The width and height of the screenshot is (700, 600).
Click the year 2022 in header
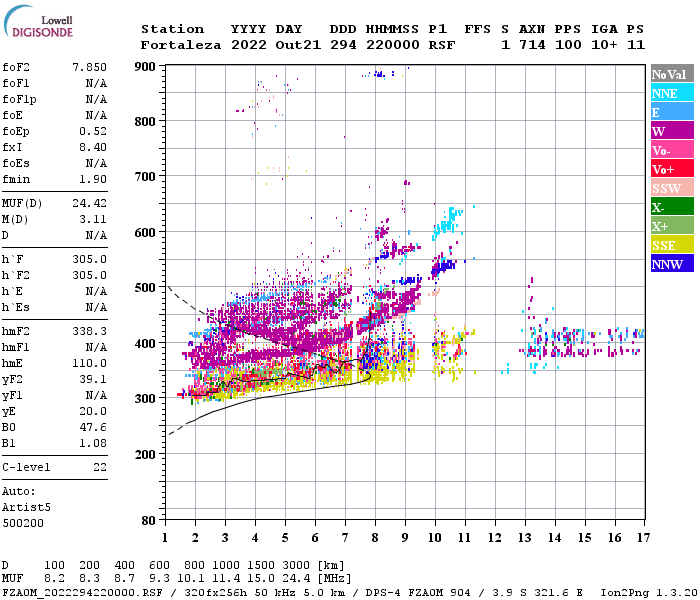[249, 45]
